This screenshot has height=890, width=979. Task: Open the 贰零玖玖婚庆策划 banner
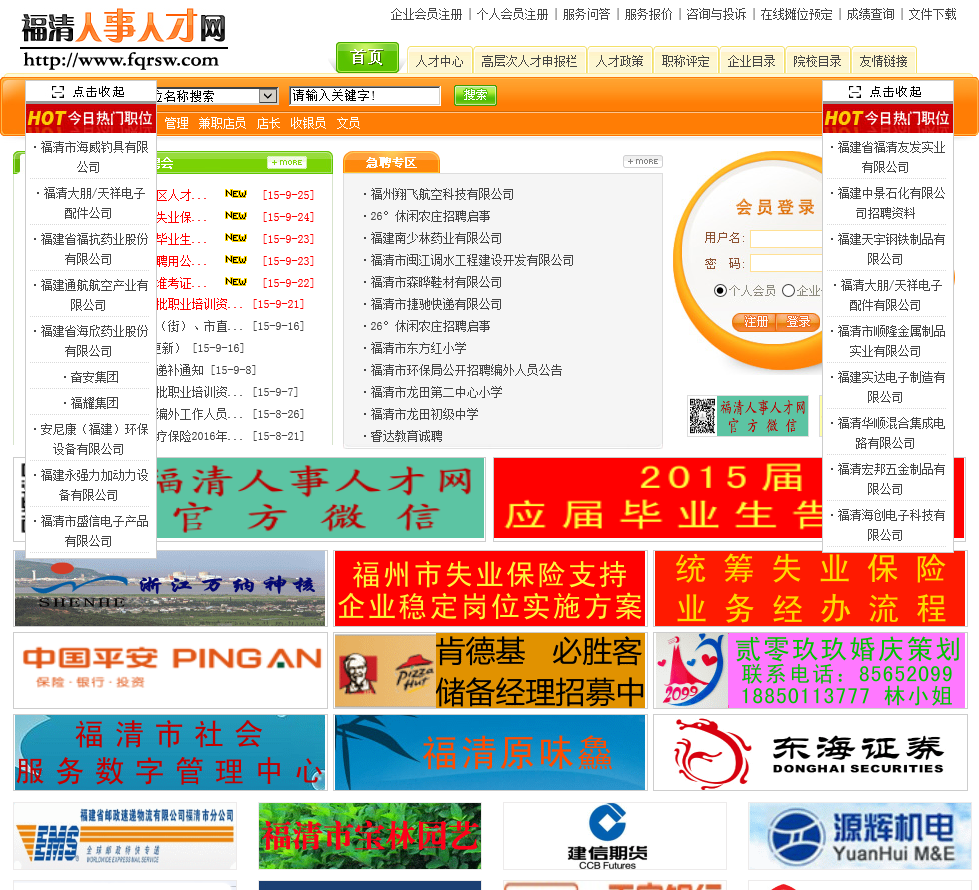click(x=810, y=670)
